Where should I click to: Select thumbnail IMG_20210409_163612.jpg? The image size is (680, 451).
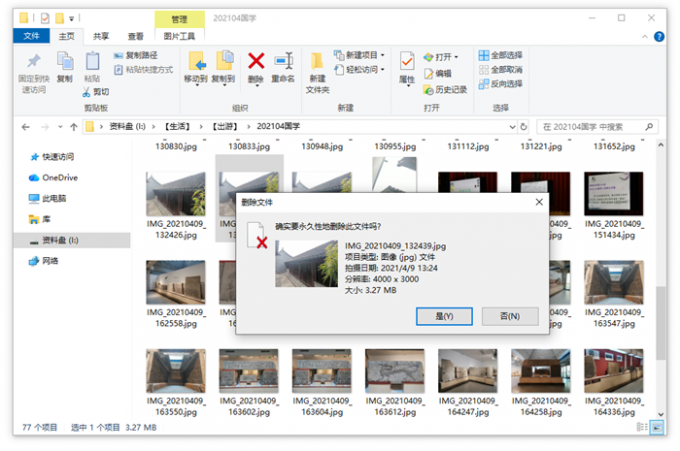(395, 371)
